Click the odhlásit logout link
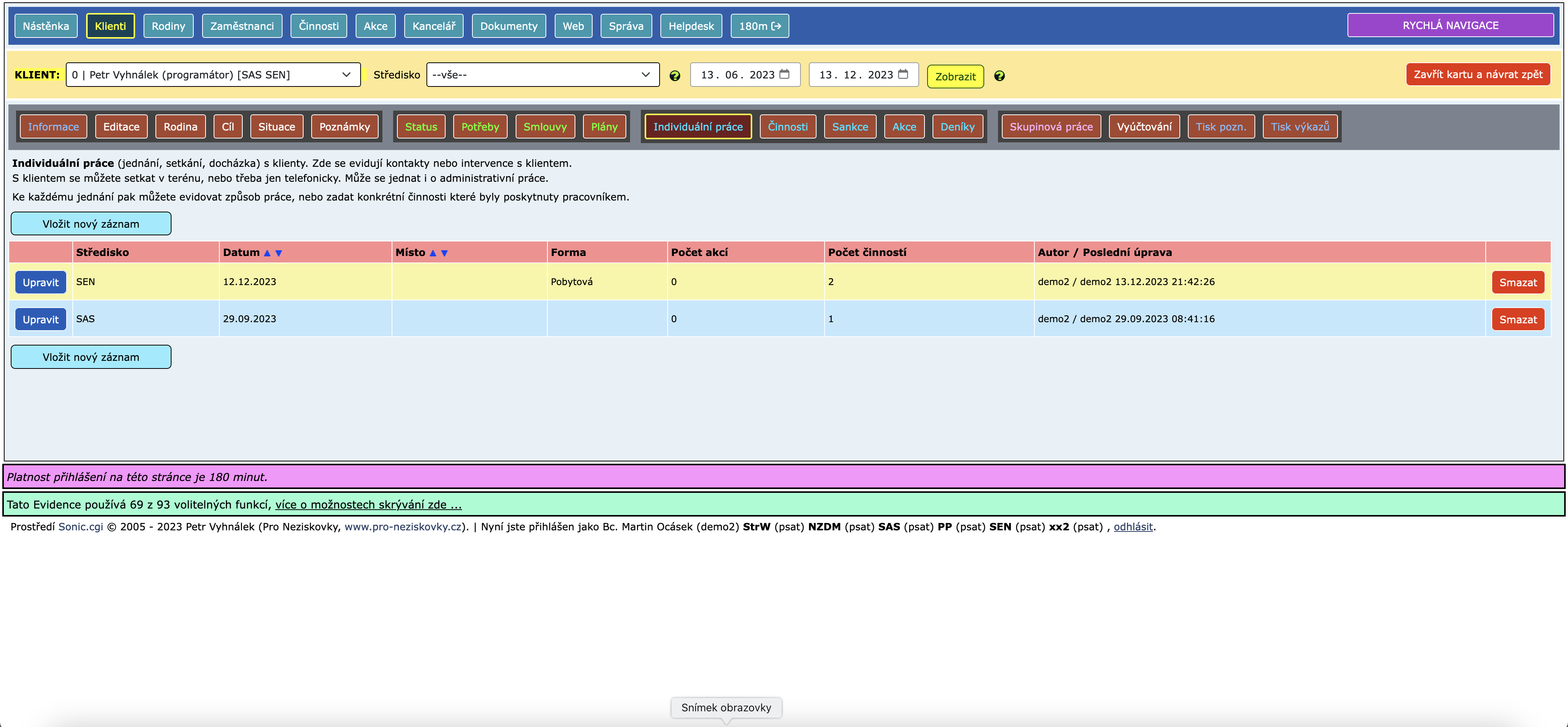This screenshot has height=727, width=1568. (x=1133, y=527)
